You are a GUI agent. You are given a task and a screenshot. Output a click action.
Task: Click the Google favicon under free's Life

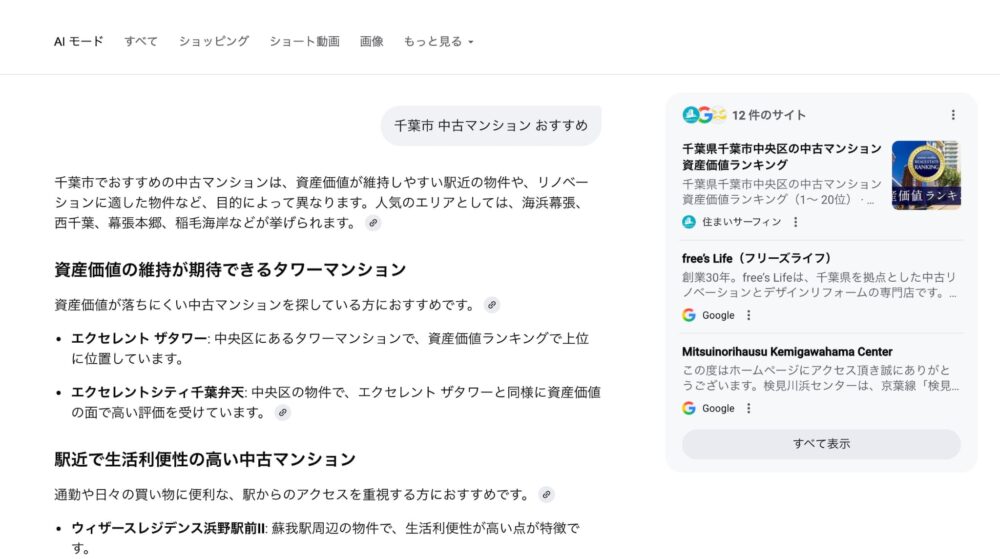pyautogui.click(x=689, y=315)
